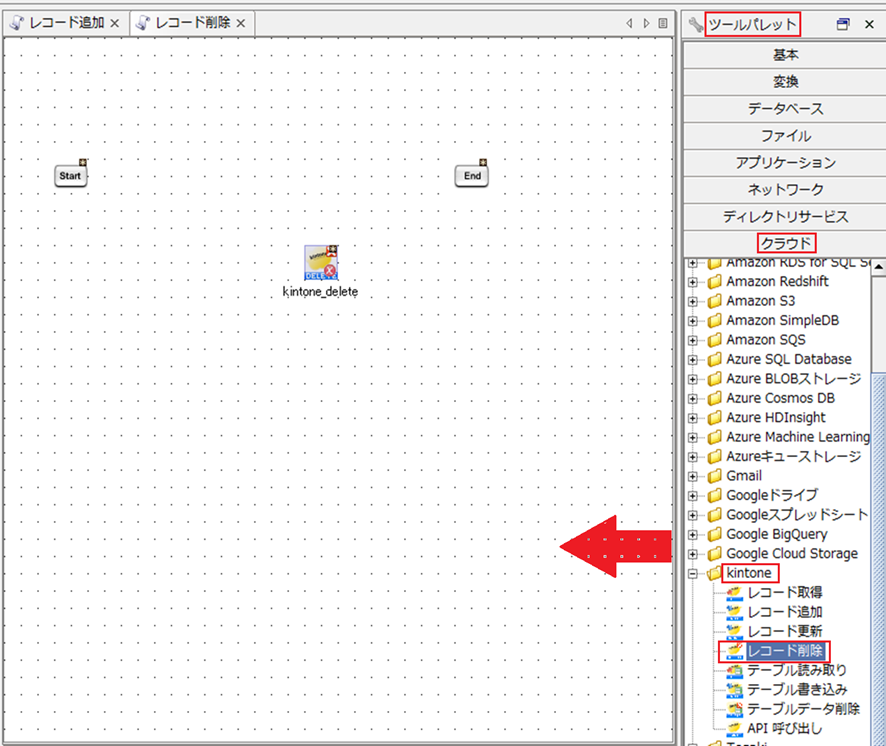Open the ネットワーク palette category
This screenshot has height=746, width=886.
tap(785, 190)
